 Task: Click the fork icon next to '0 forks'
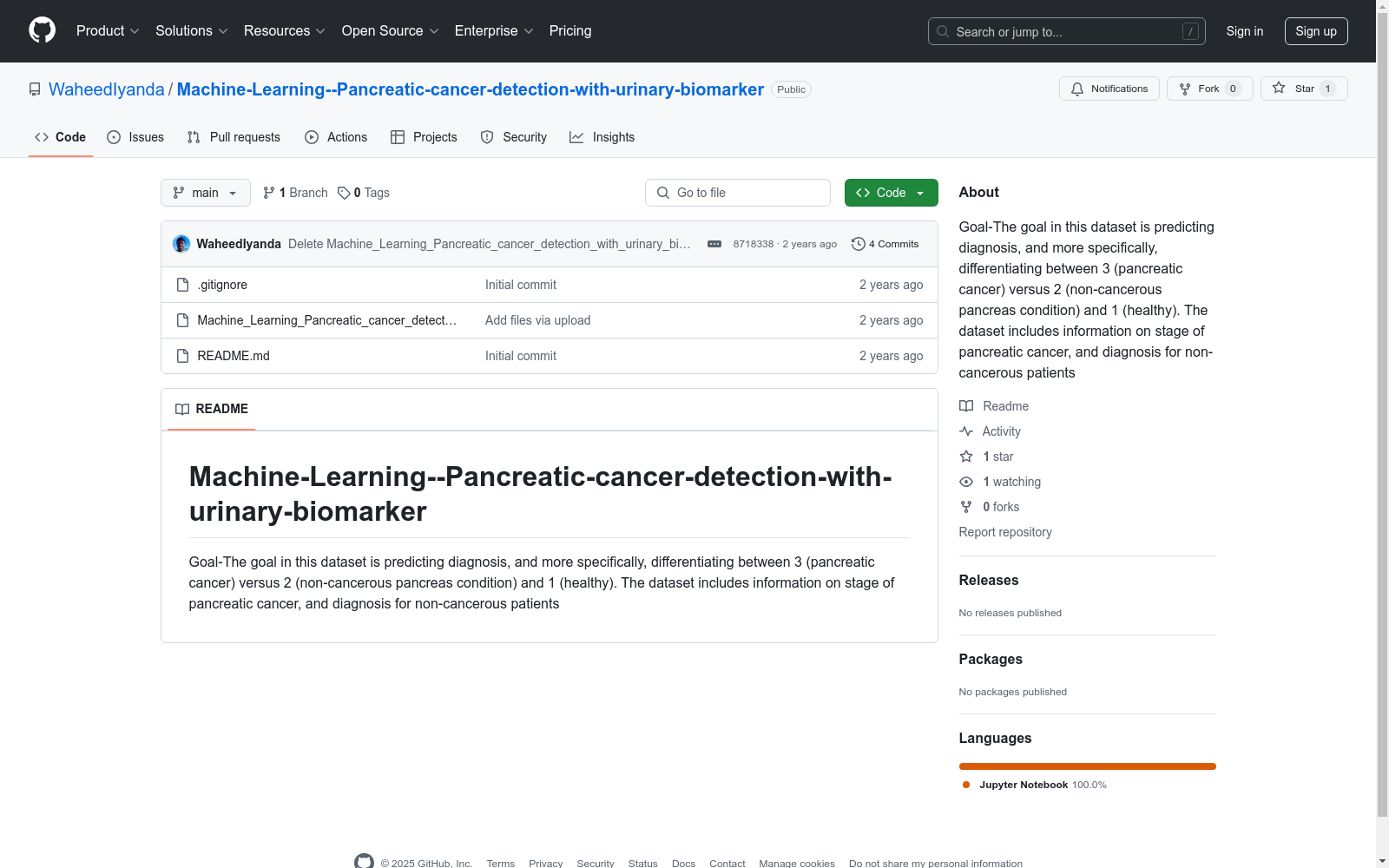(x=966, y=507)
